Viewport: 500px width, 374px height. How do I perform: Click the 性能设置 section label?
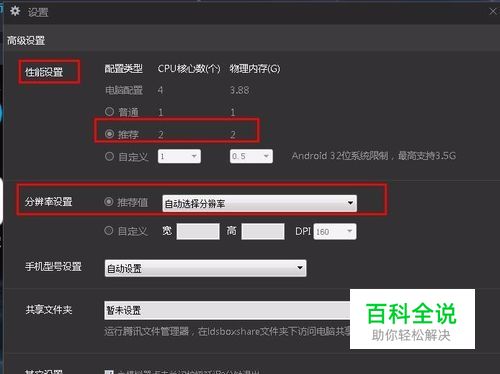[44, 72]
